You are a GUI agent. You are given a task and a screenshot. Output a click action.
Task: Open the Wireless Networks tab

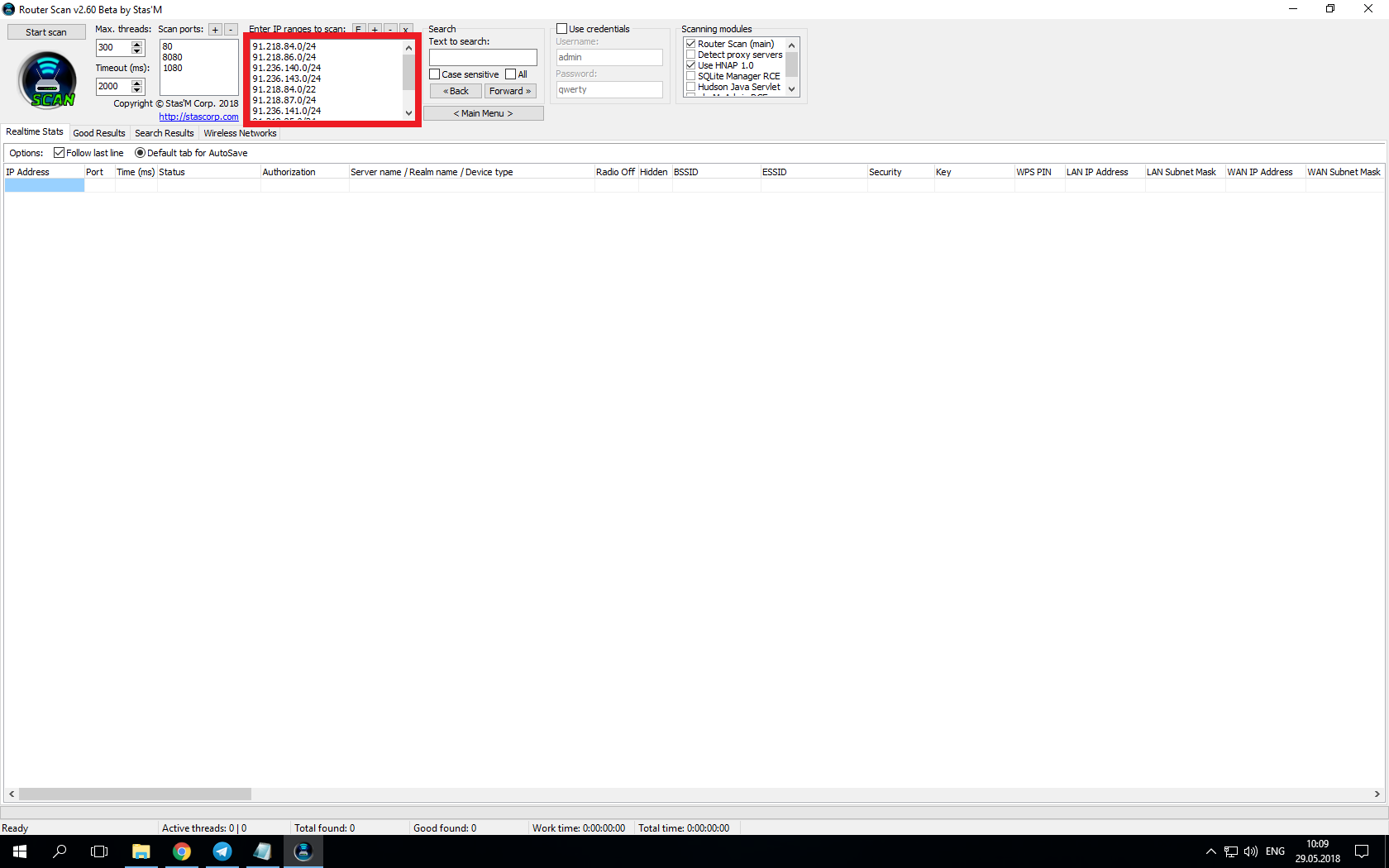point(241,133)
